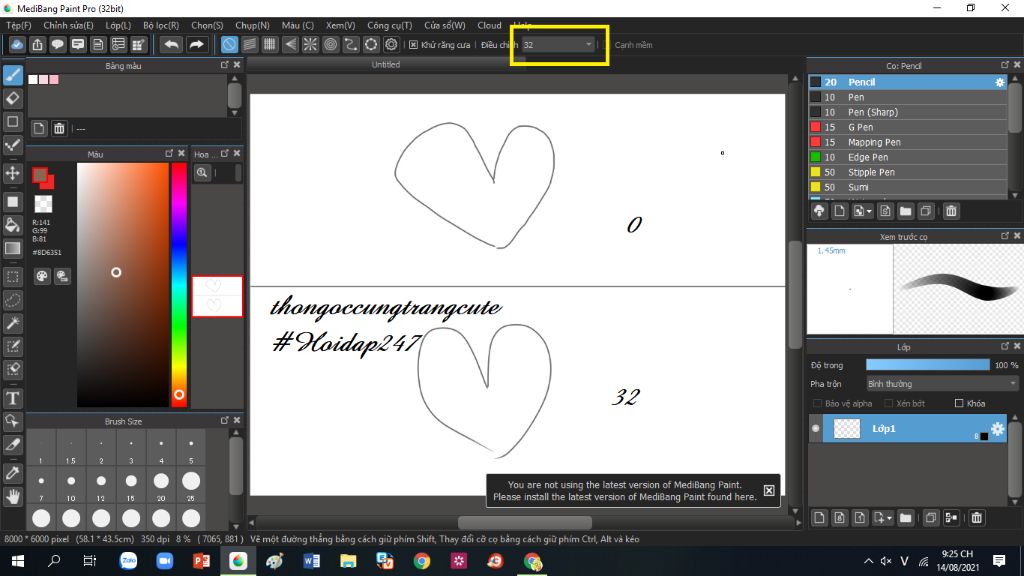
Task: Zoom in the navigator panel
Action: tap(202, 172)
